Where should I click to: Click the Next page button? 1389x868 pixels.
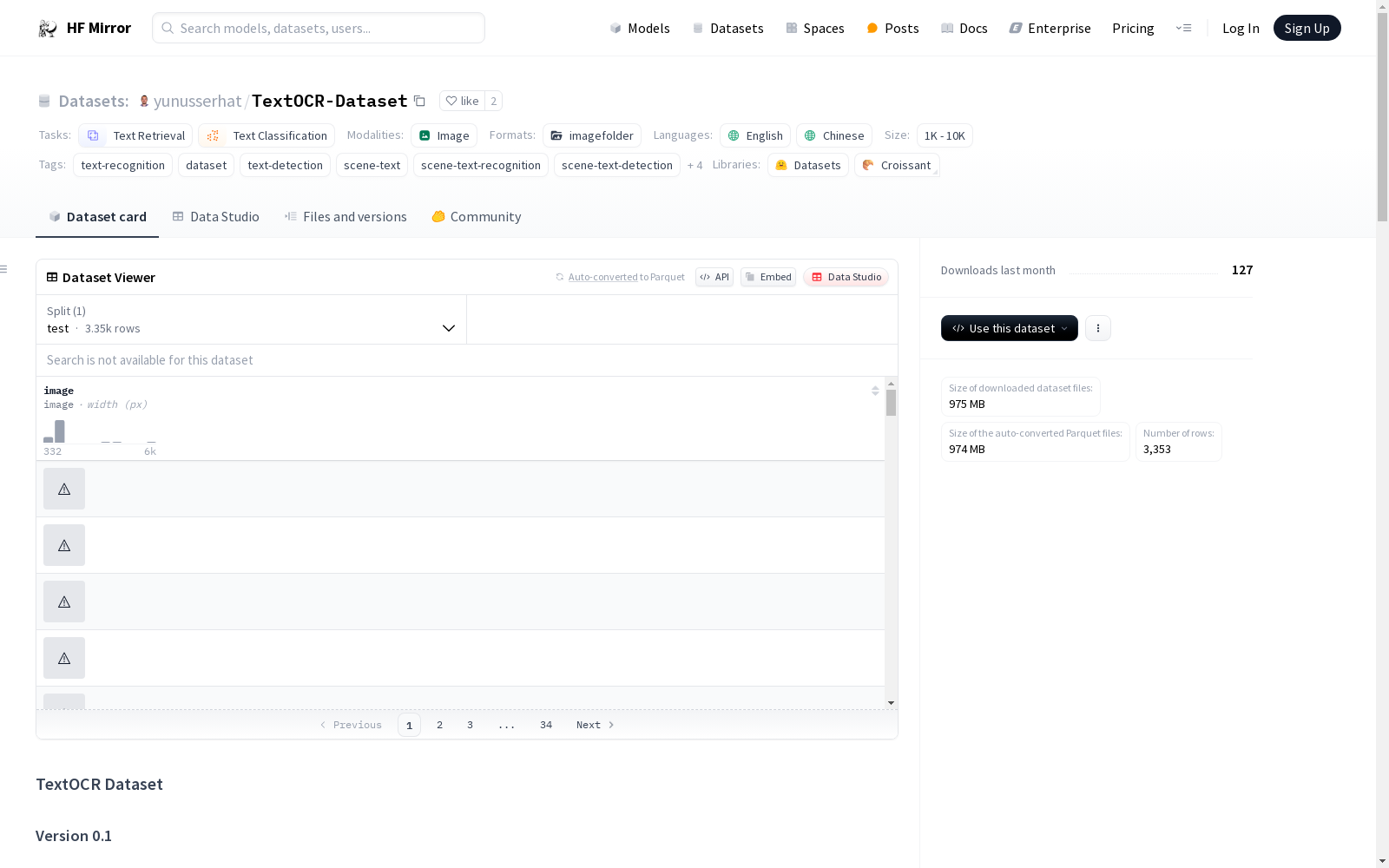click(x=596, y=725)
